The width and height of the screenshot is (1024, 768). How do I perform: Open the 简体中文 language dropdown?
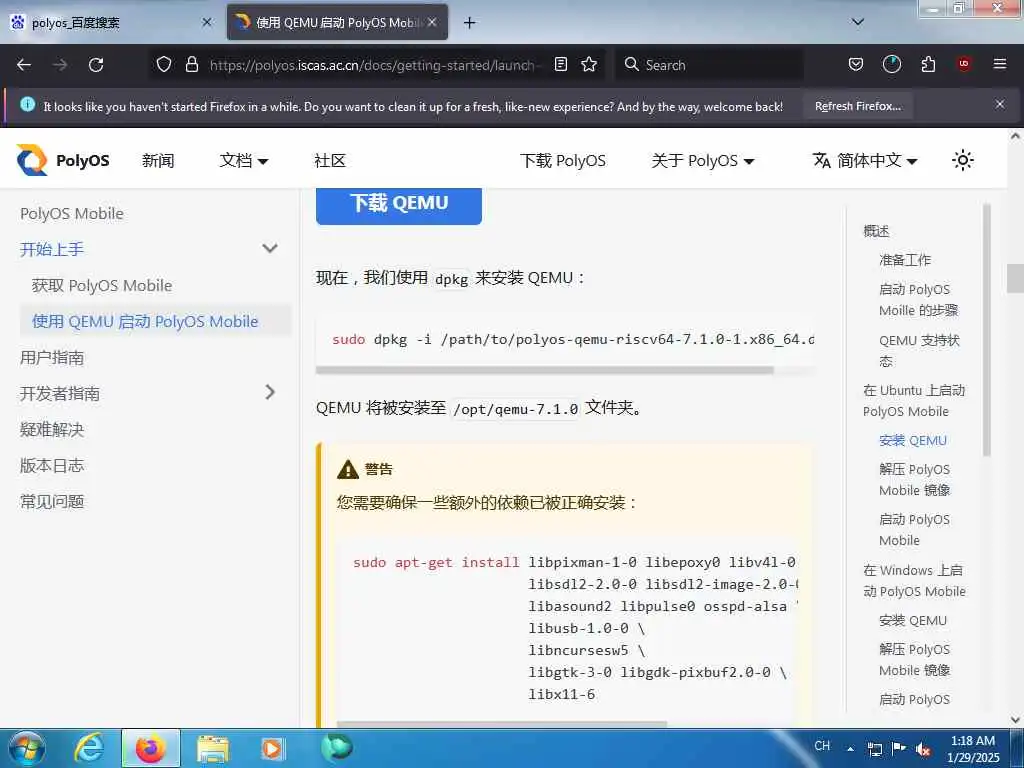click(865, 161)
